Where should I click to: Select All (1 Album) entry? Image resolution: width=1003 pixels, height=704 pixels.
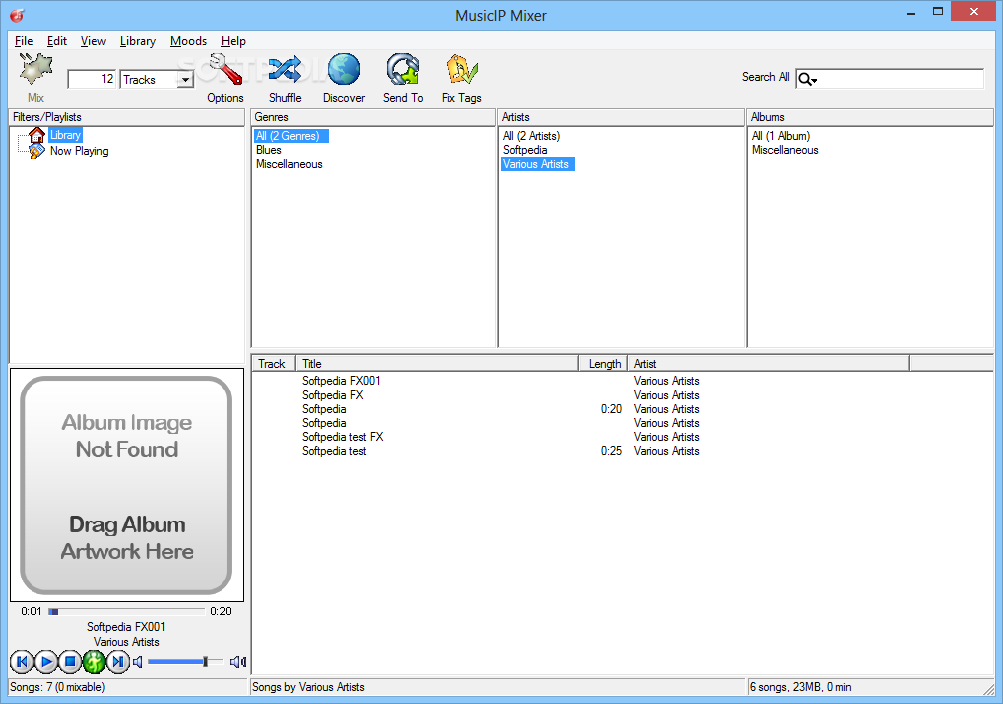click(x=781, y=136)
